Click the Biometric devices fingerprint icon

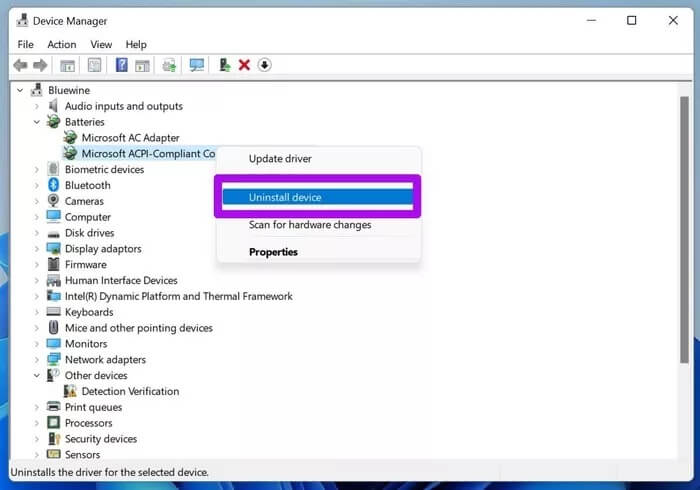(x=54, y=169)
